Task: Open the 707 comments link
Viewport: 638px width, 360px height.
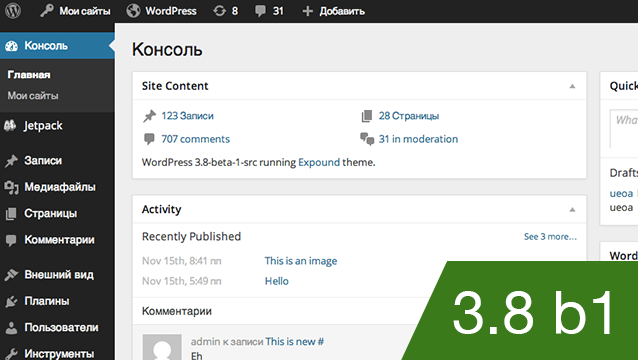Action: click(x=196, y=139)
